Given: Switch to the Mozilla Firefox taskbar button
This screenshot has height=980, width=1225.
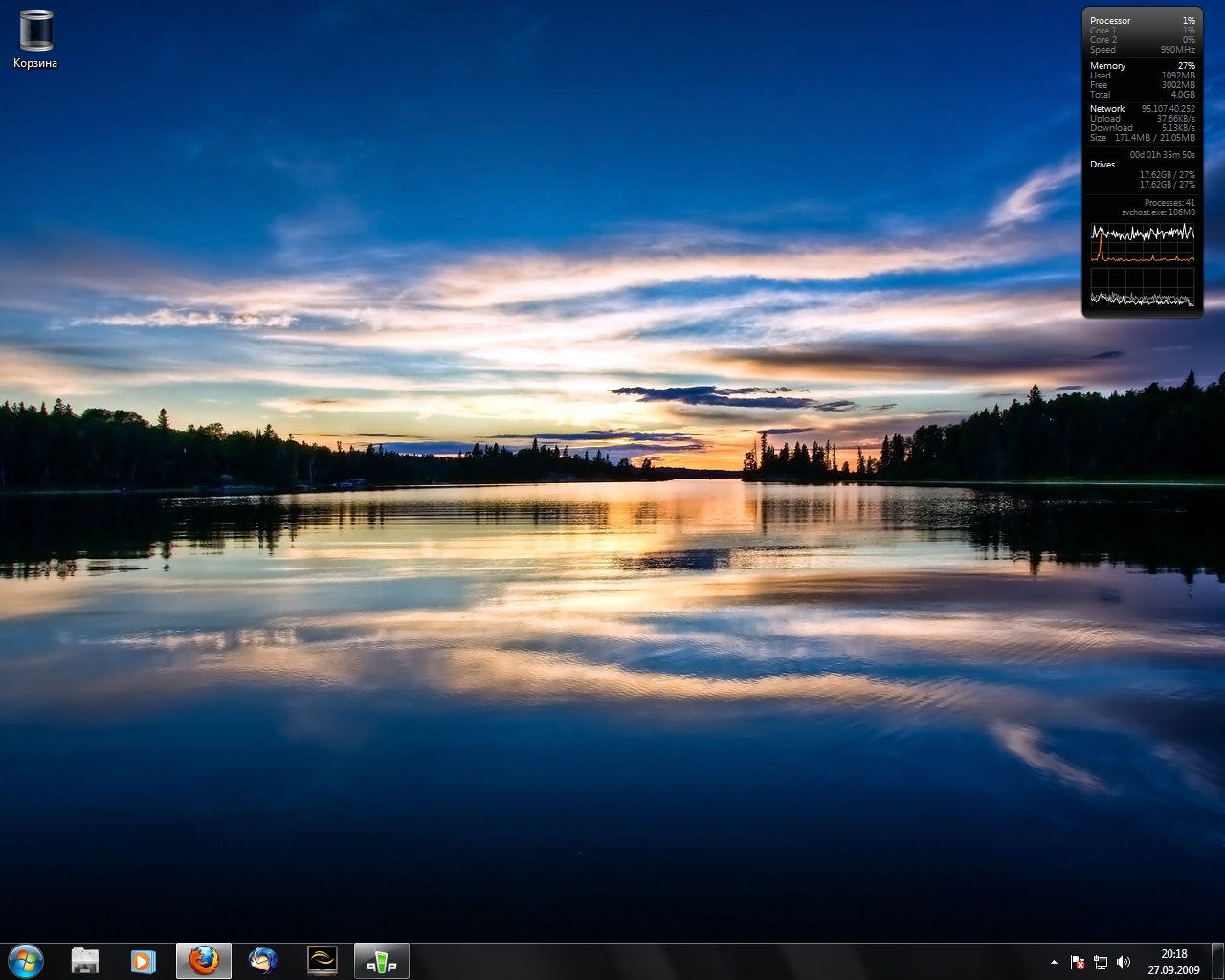Looking at the screenshot, I should click(204, 961).
